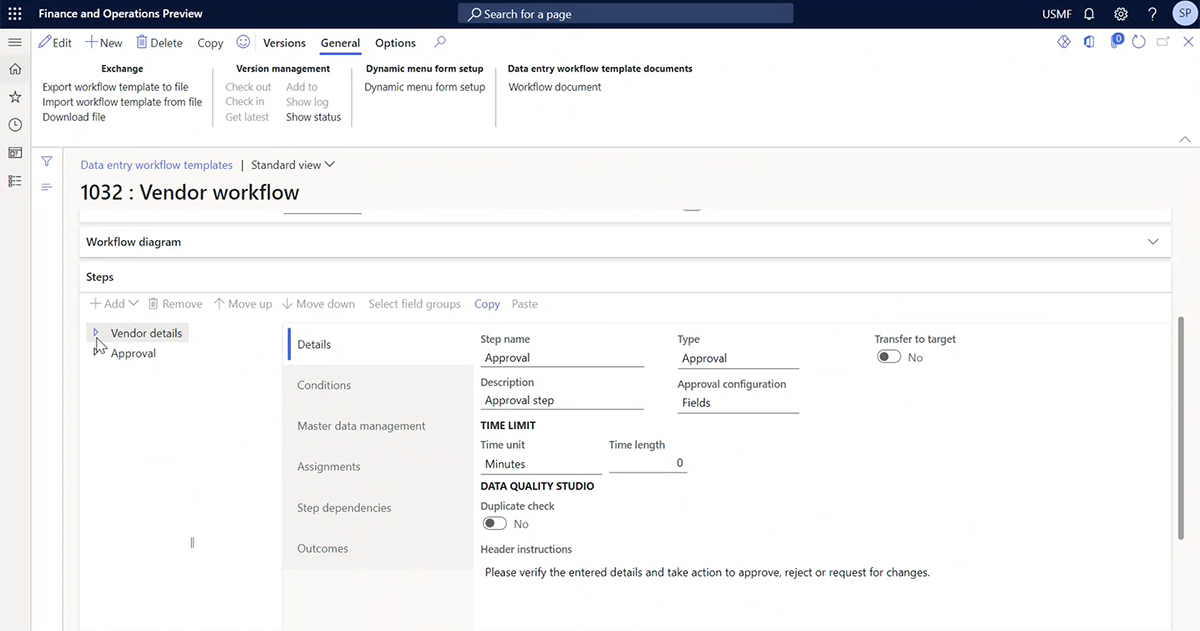The height and width of the screenshot is (631, 1200).
Task: Click the Help question mark icon
Action: click(x=1152, y=13)
